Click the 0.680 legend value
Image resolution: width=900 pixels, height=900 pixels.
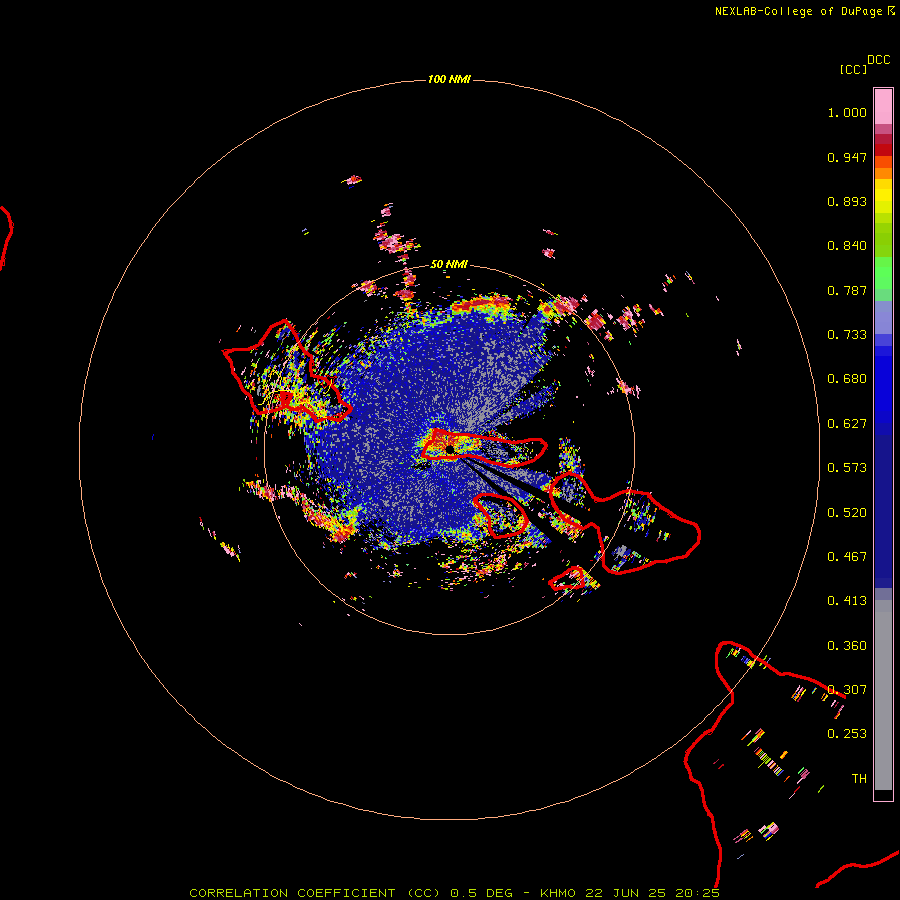[847, 379]
